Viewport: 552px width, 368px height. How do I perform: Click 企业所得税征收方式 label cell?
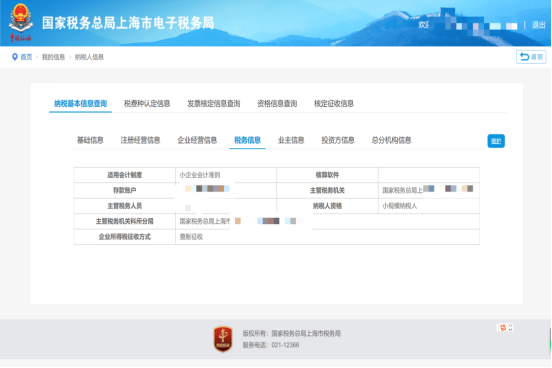point(125,237)
